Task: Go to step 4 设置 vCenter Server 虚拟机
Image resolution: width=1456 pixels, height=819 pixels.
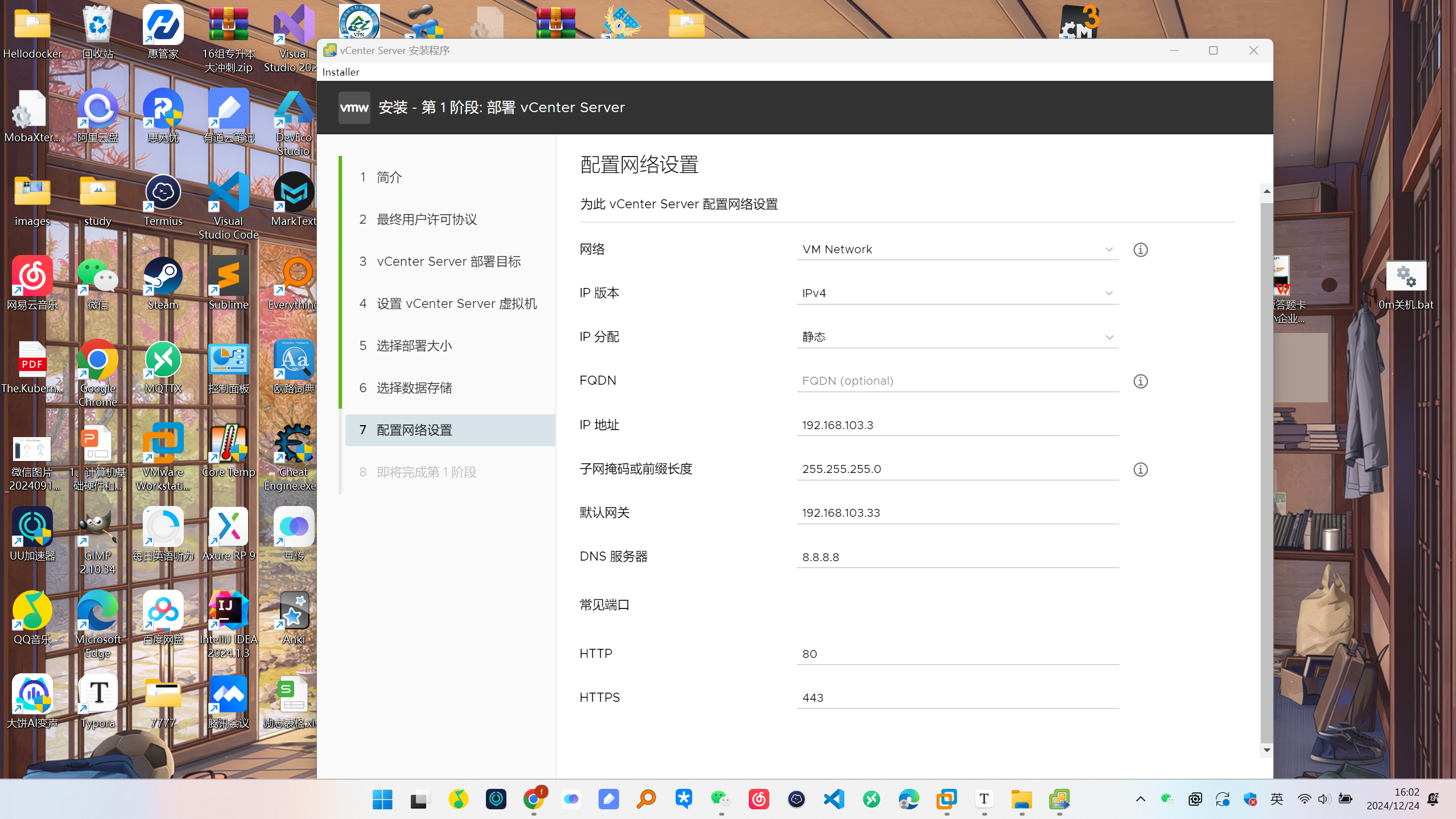Action: 449,304
